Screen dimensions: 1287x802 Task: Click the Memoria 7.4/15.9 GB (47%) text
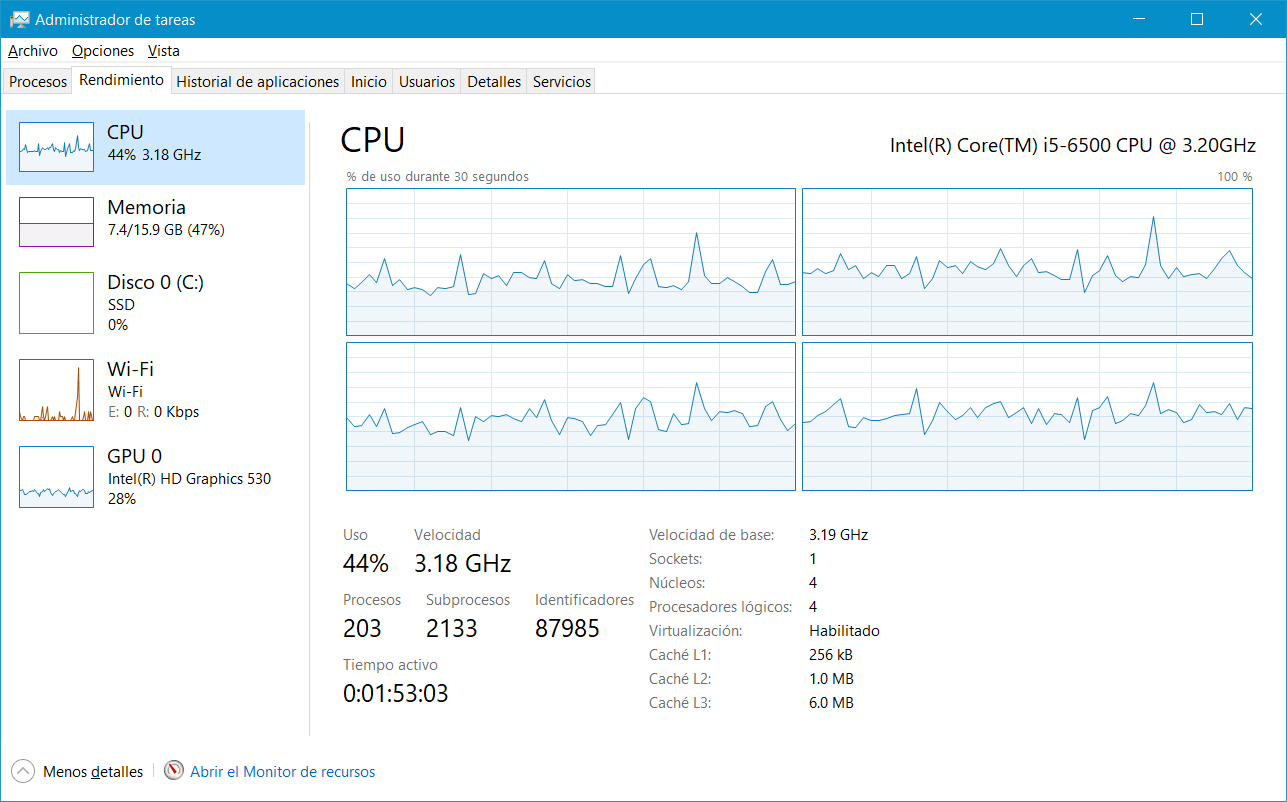coord(166,230)
